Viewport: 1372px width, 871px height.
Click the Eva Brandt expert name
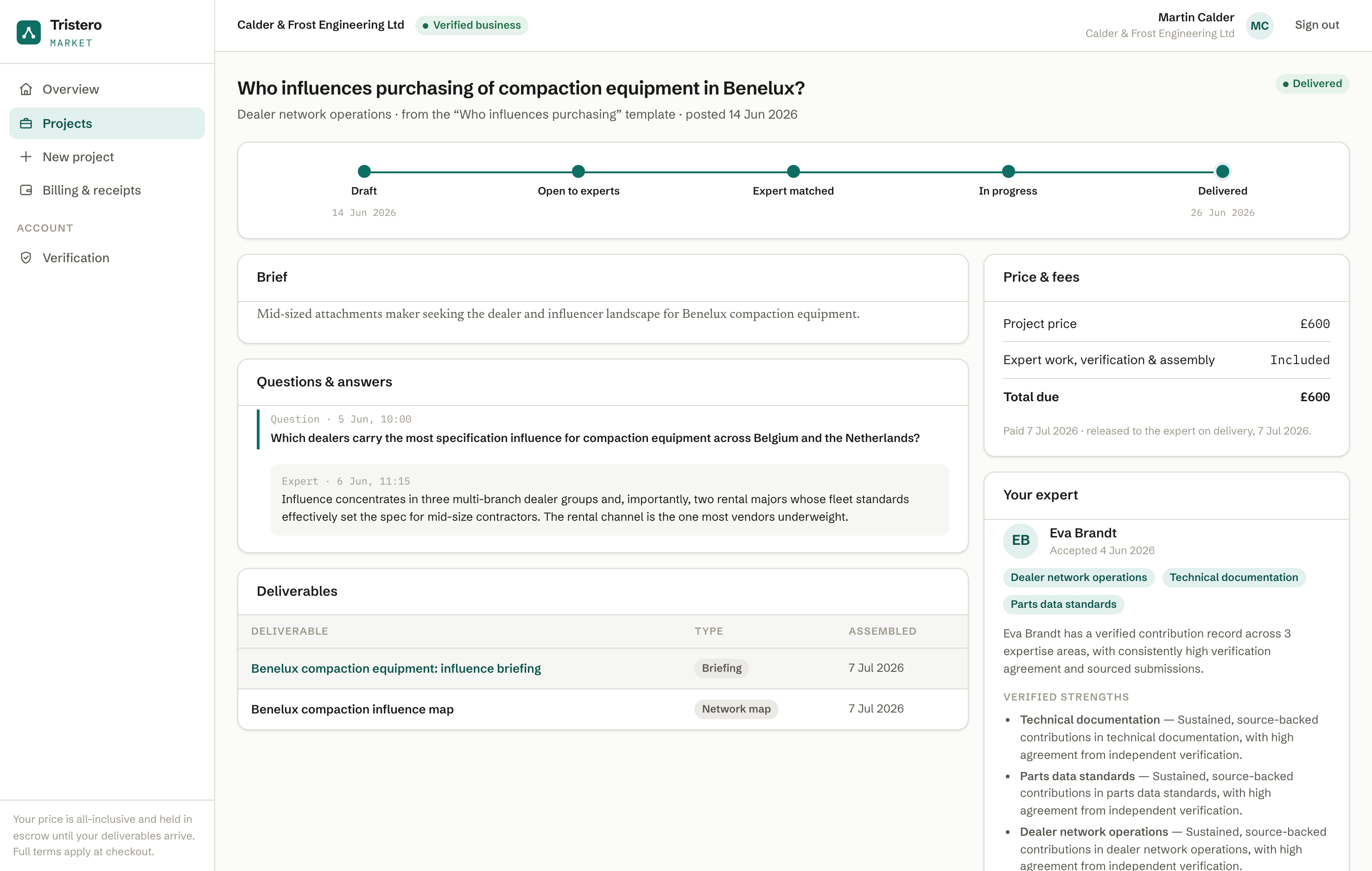[x=1083, y=533]
